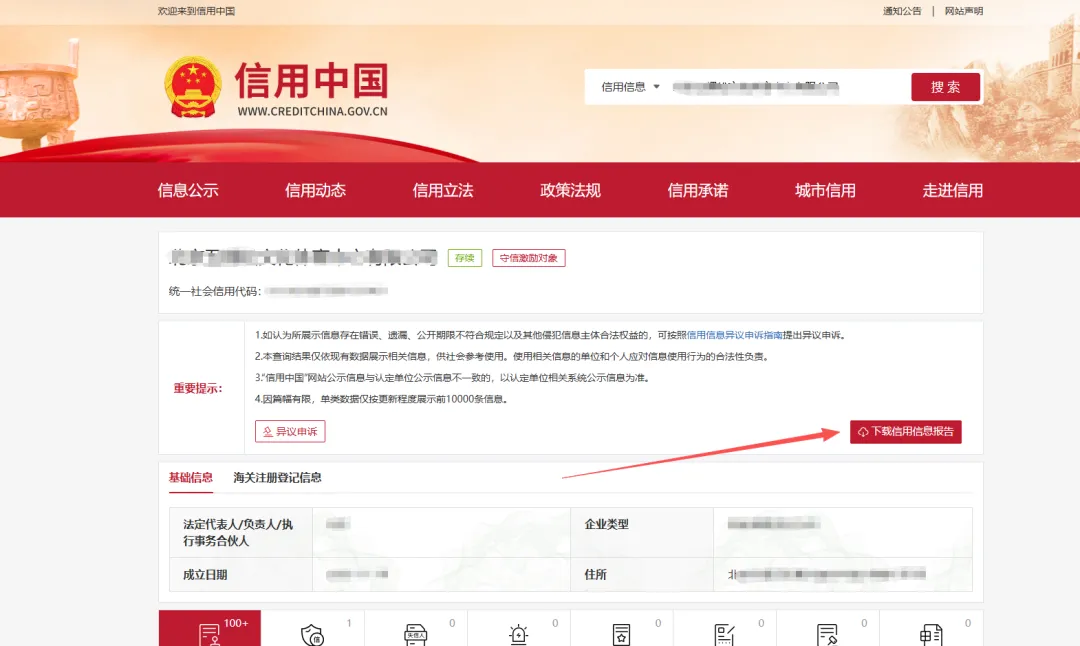Select the 基础信息 tab
The width and height of the screenshot is (1080, 646).
point(191,477)
